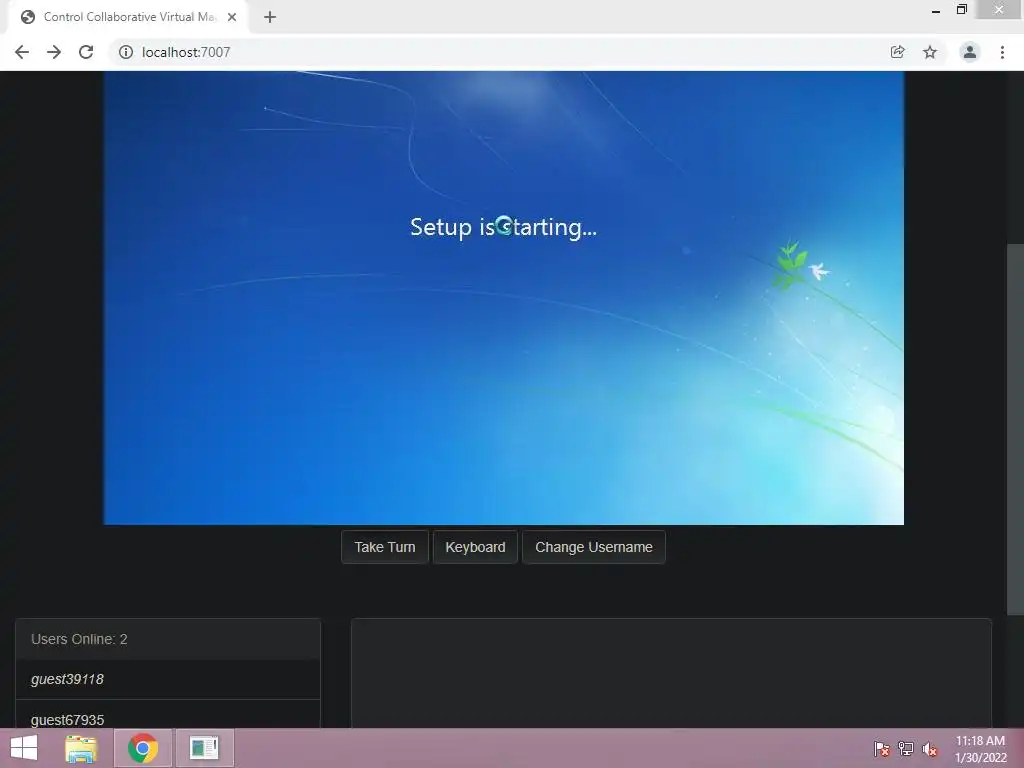
Task: Select the Control Collaborative Virtual Machines tab
Action: click(128, 17)
